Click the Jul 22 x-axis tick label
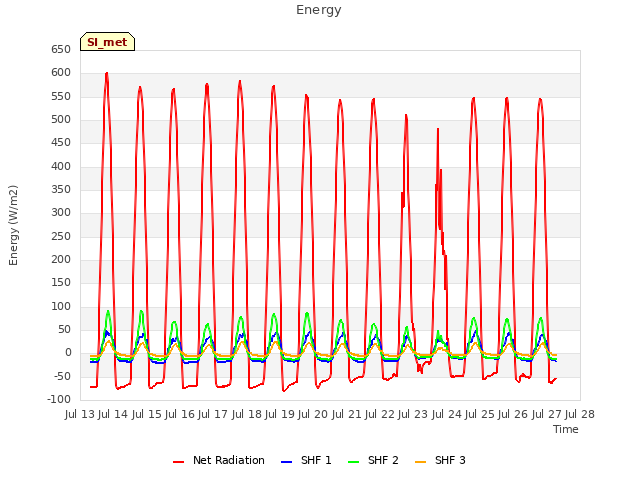 (x=380, y=414)
